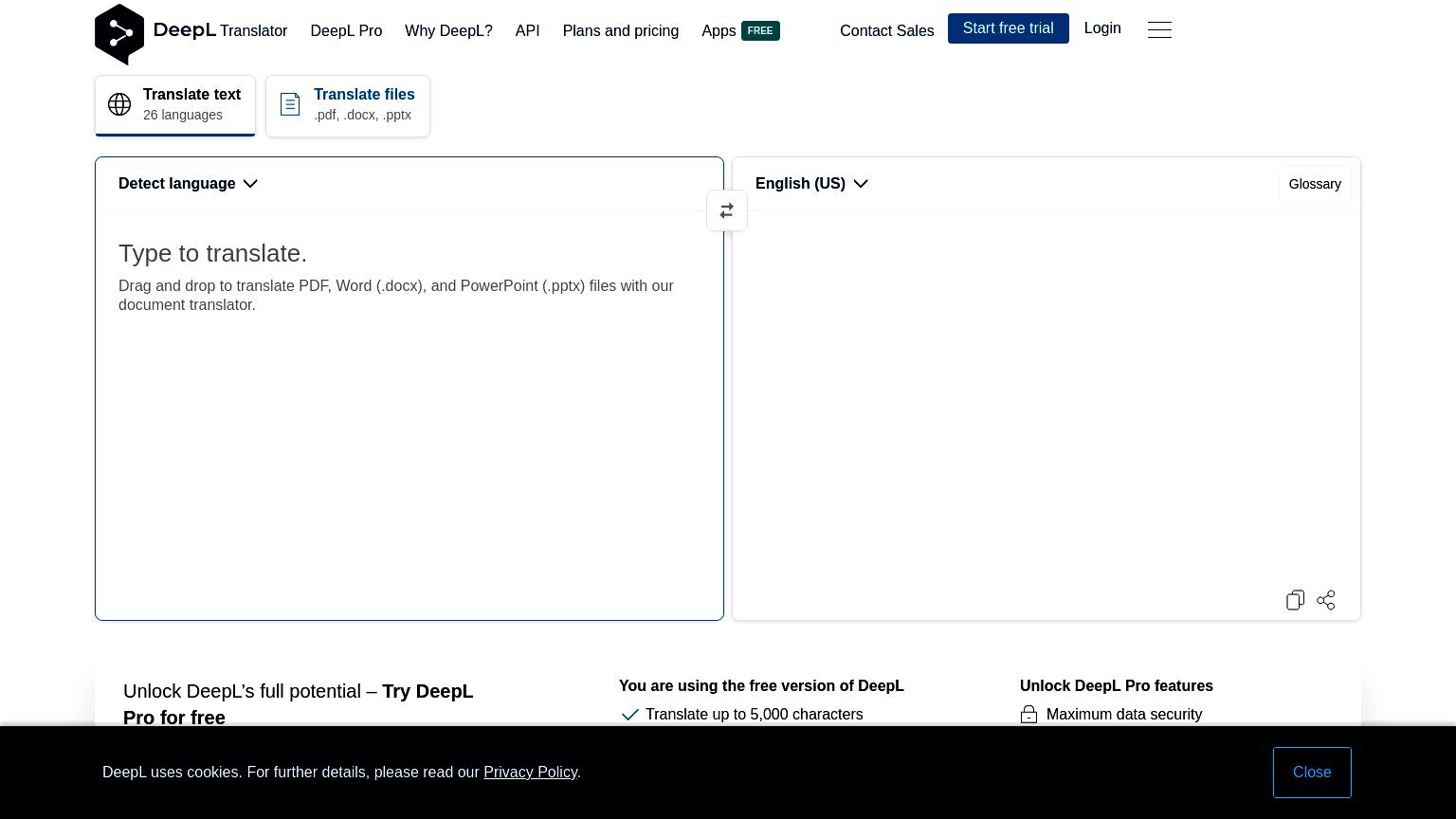The width and height of the screenshot is (1456, 819).
Task: Open the DeepL Pro menu item
Action: [346, 30]
